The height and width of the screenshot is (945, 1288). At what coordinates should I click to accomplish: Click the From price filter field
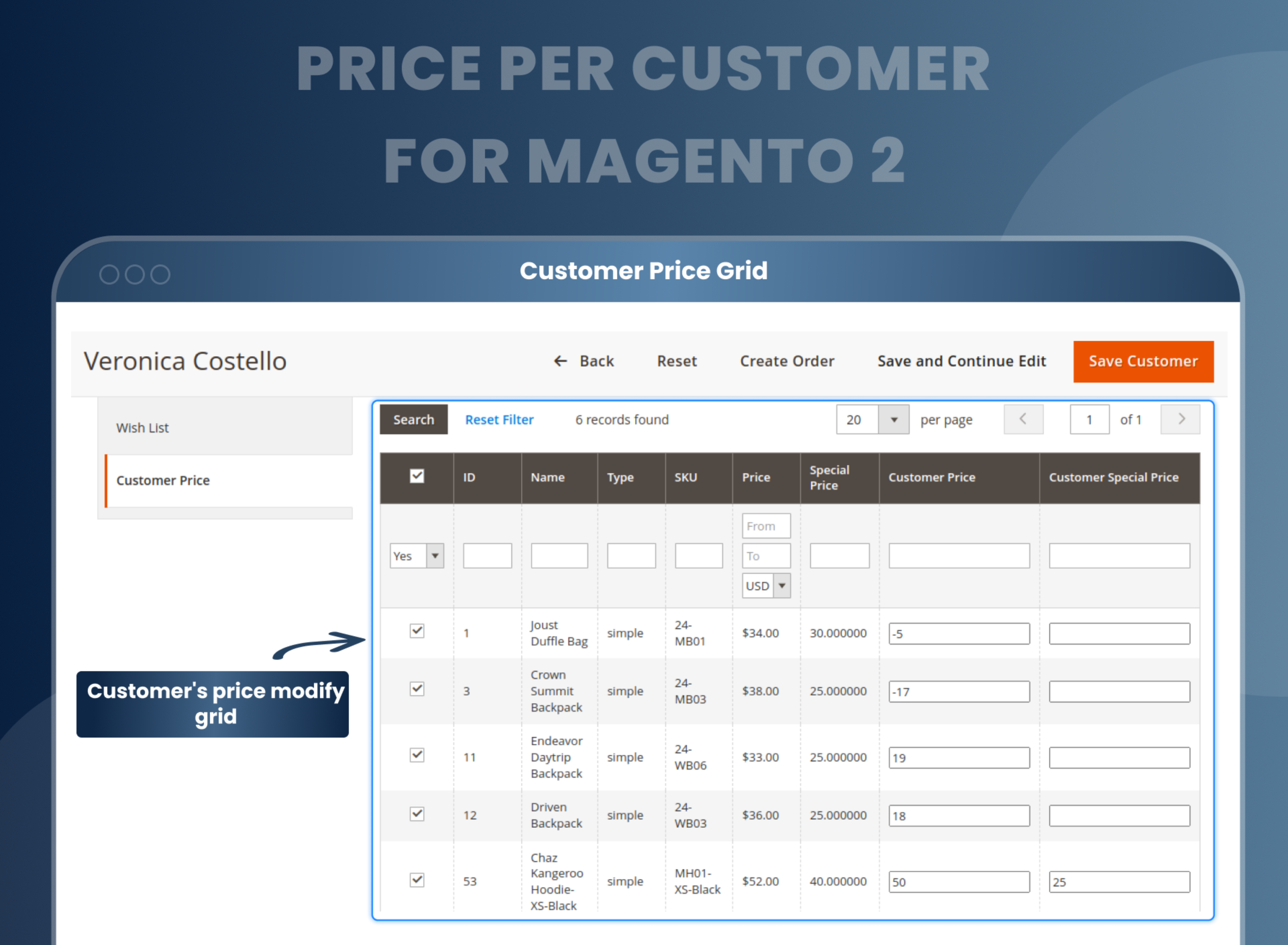tap(765, 526)
